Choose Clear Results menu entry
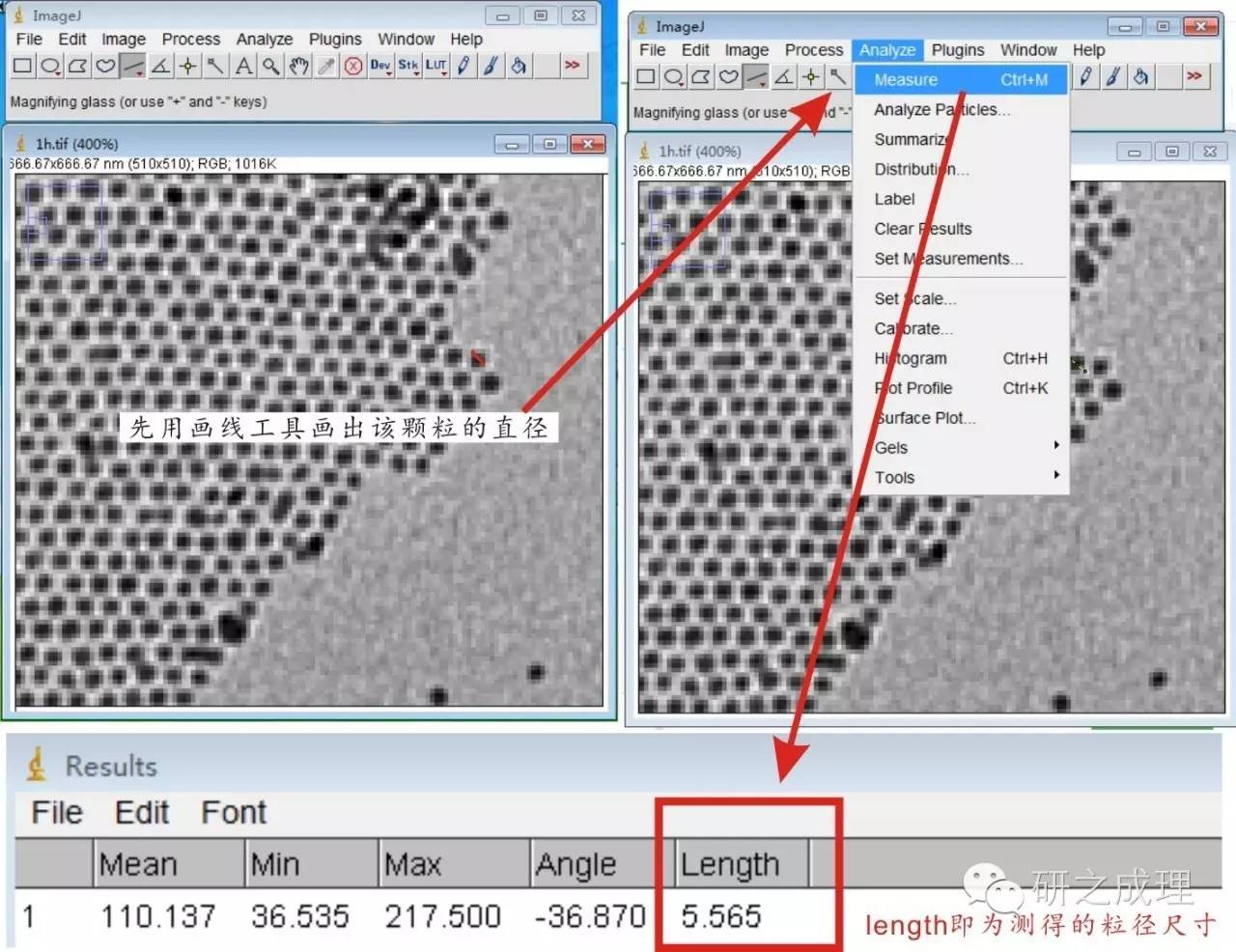 [962, 230]
